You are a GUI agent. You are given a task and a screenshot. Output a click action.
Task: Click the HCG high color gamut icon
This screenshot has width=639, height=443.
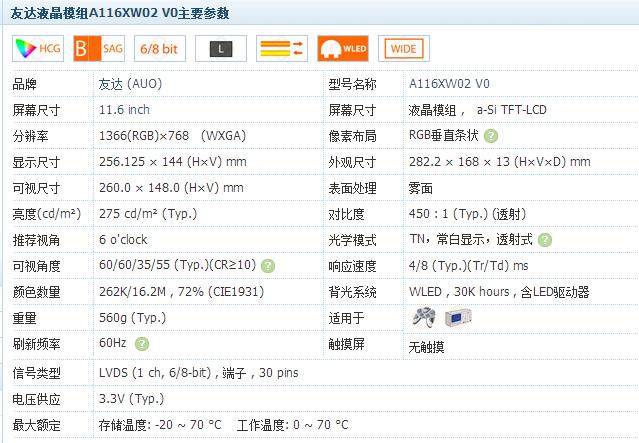tap(38, 48)
